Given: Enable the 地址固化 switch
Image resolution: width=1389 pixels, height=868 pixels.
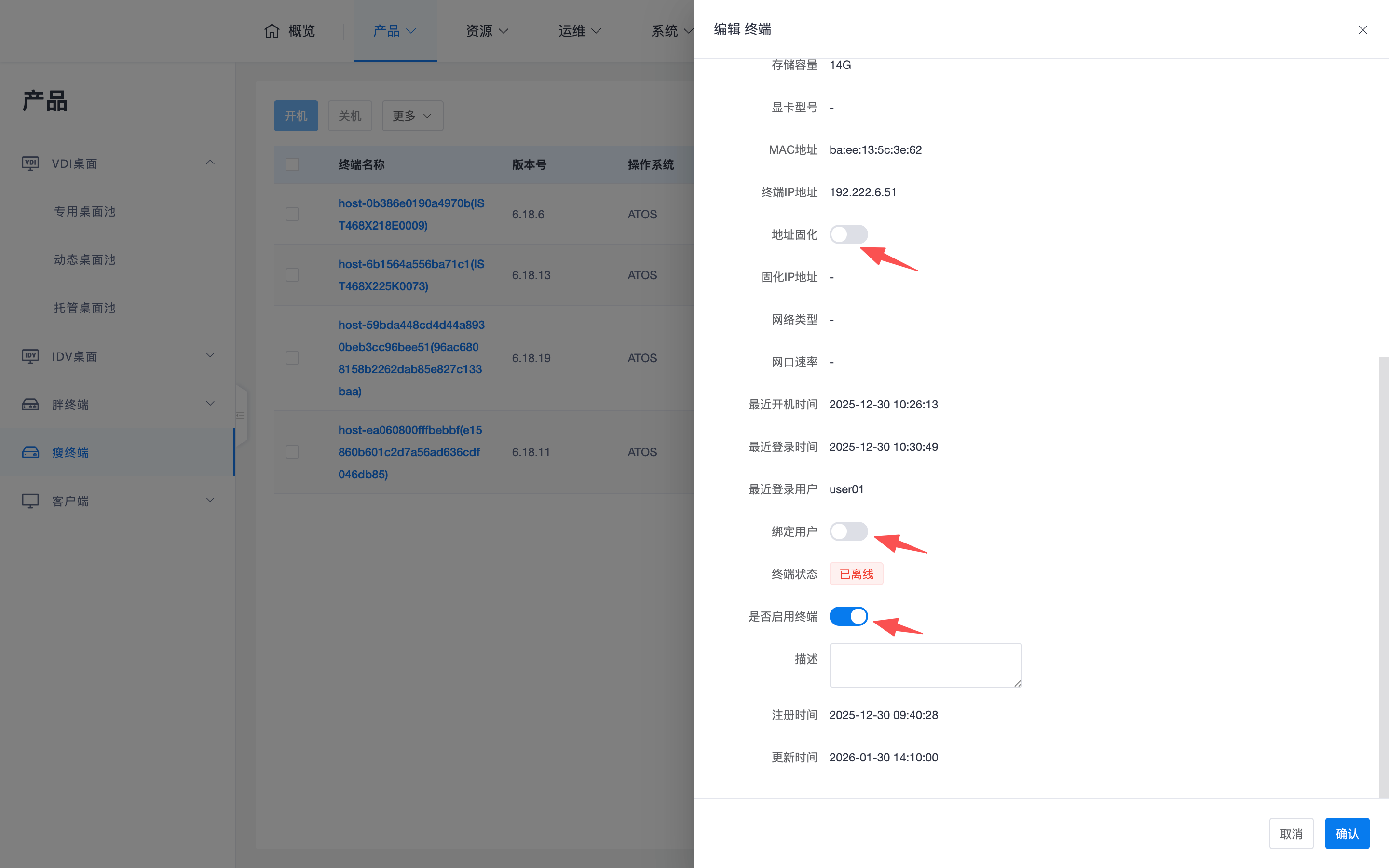Looking at the screenshot, I should tap(848, 234).
